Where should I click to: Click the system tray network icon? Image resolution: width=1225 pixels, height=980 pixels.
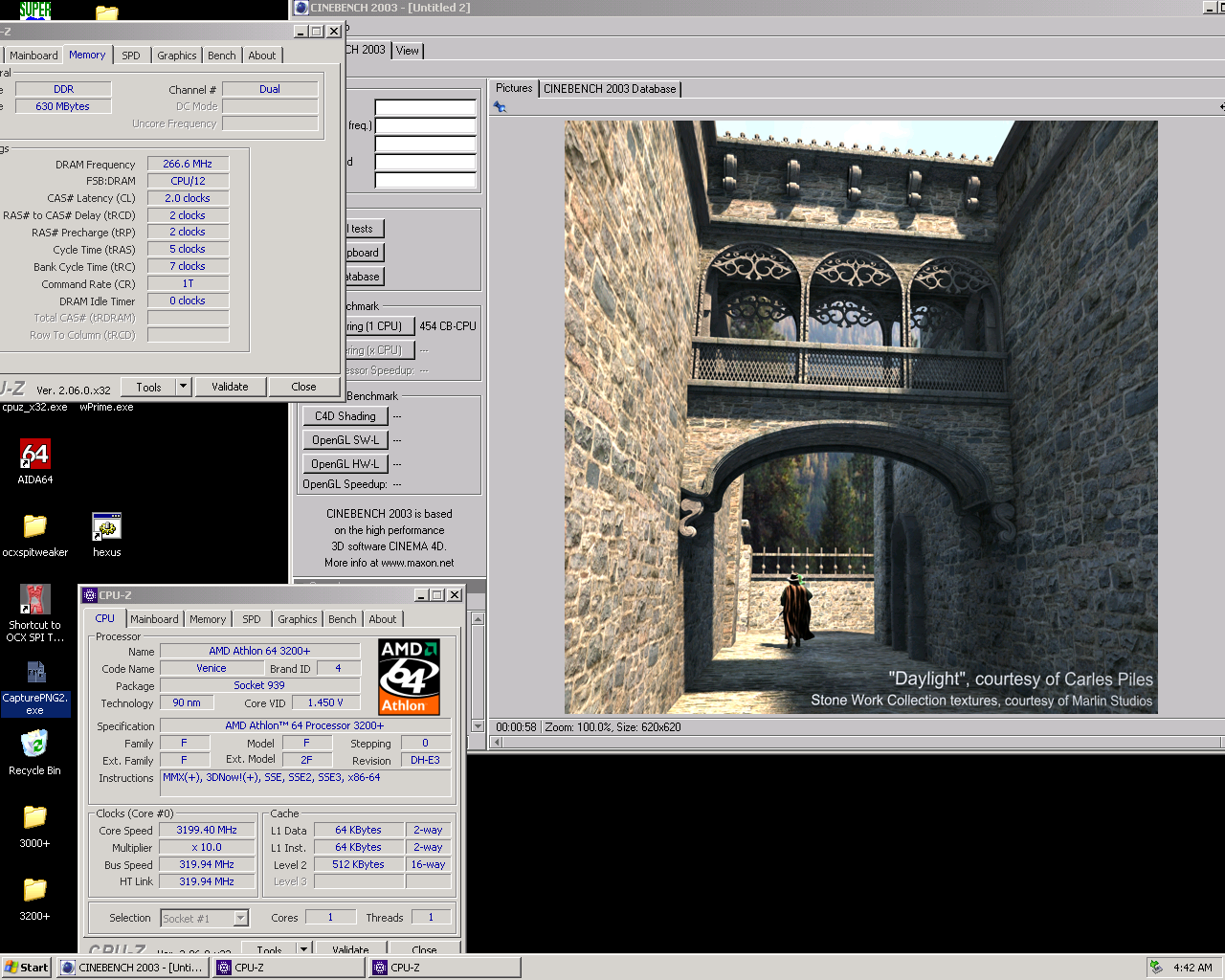pos(1156,967)
